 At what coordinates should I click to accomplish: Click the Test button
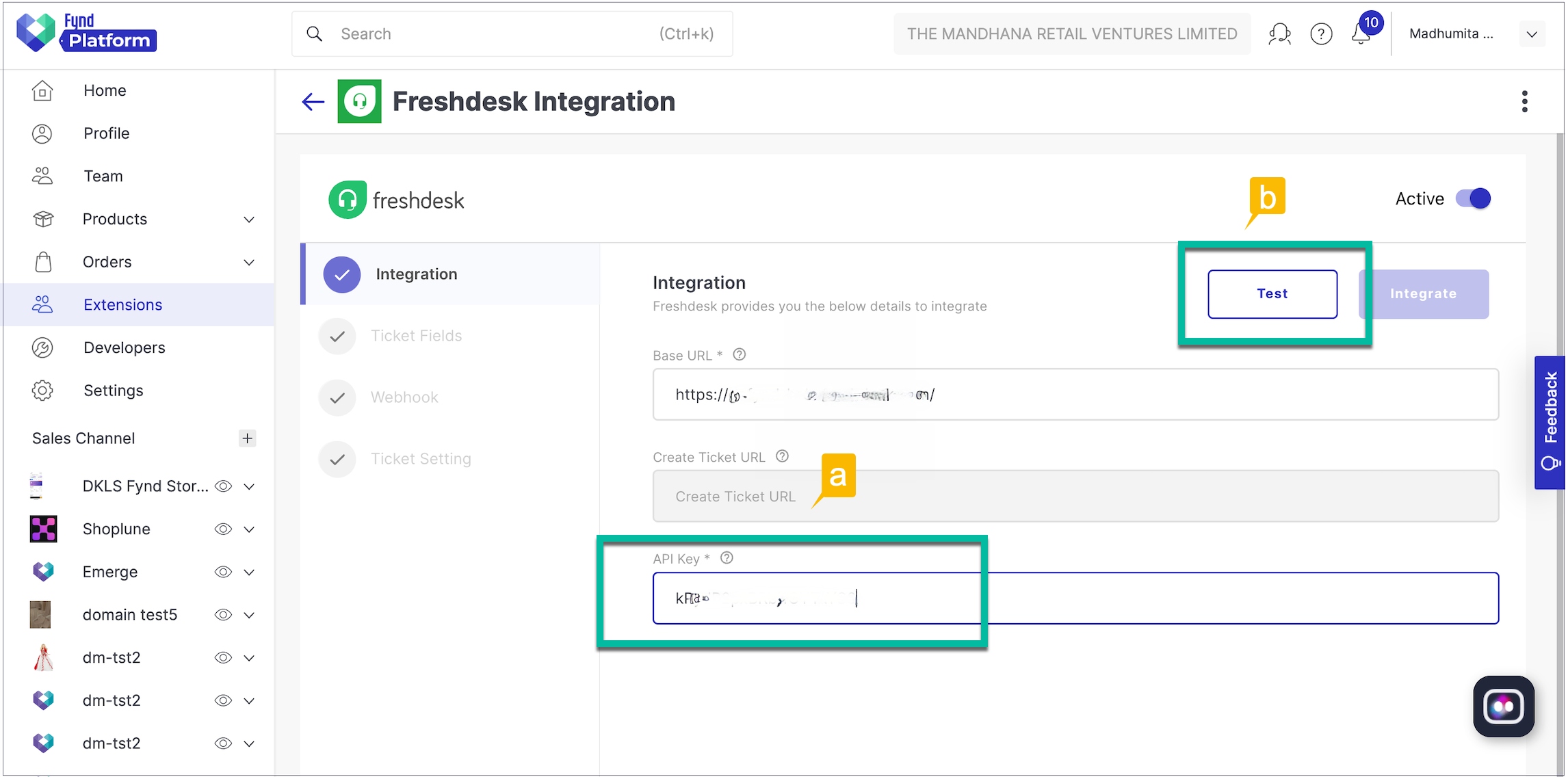point(1272,293)
